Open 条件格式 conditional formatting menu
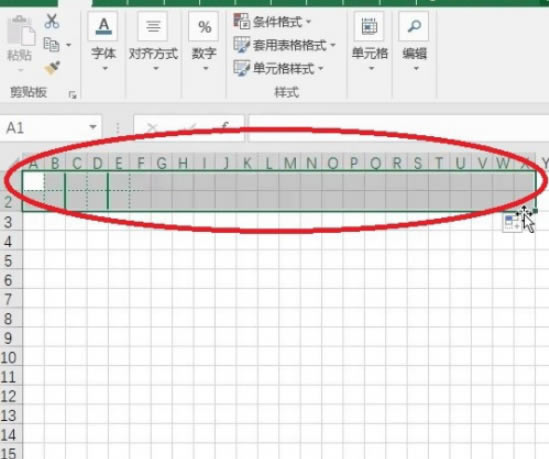 (x=272, y=22)
